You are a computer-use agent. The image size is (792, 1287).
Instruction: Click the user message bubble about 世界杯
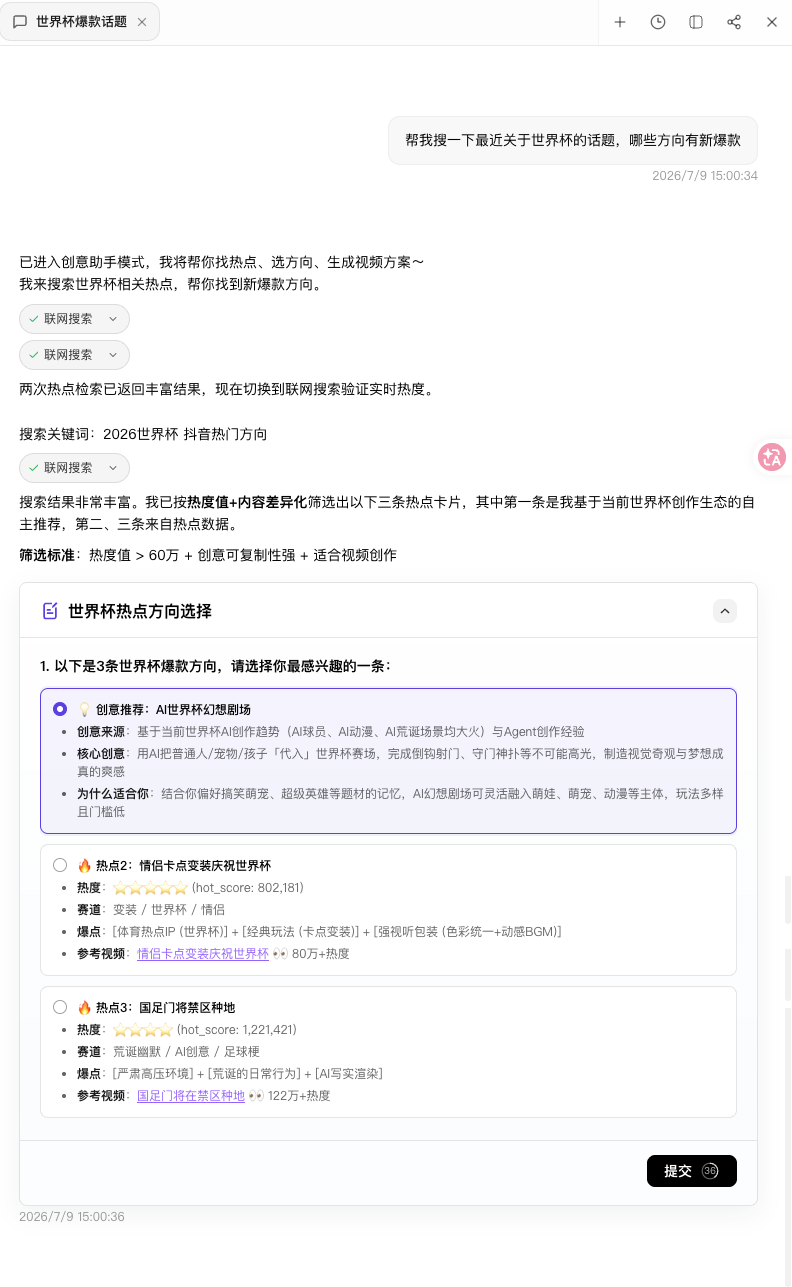(x=573, y=140)
